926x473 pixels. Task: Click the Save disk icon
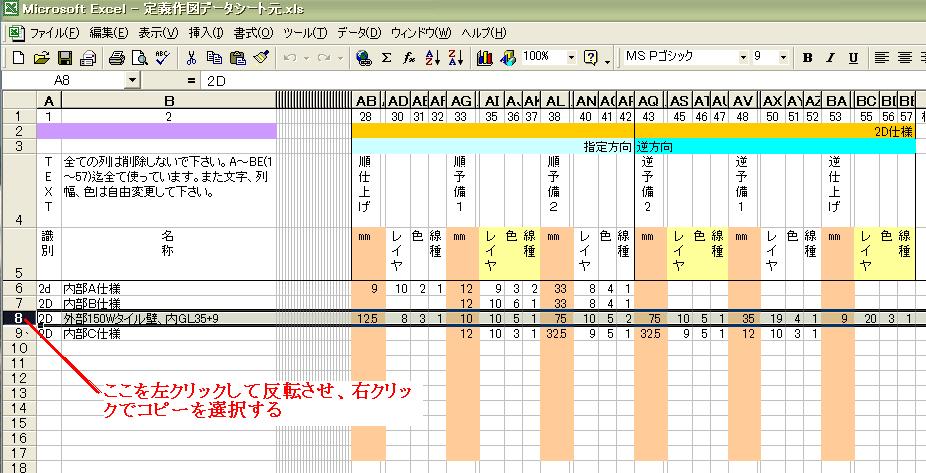pos(64,57)
